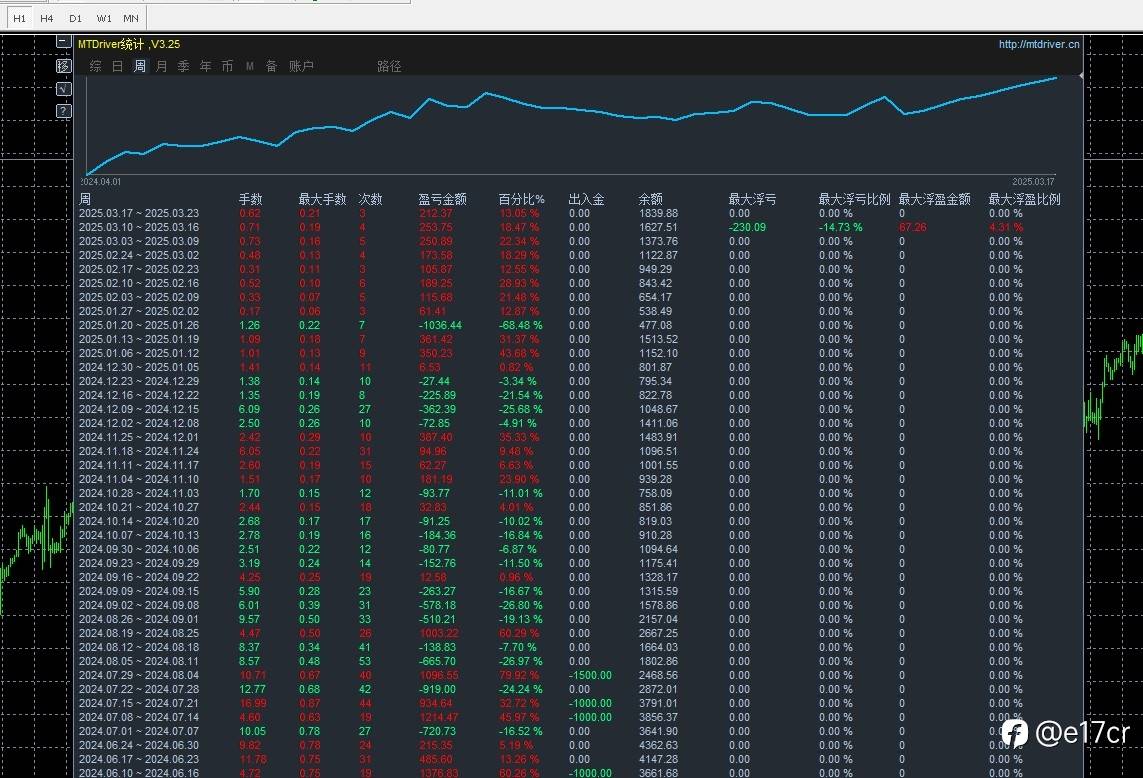
Task: Open the 综 summary statistics tab
Action: pyautogui.click(x=96, y=66)
